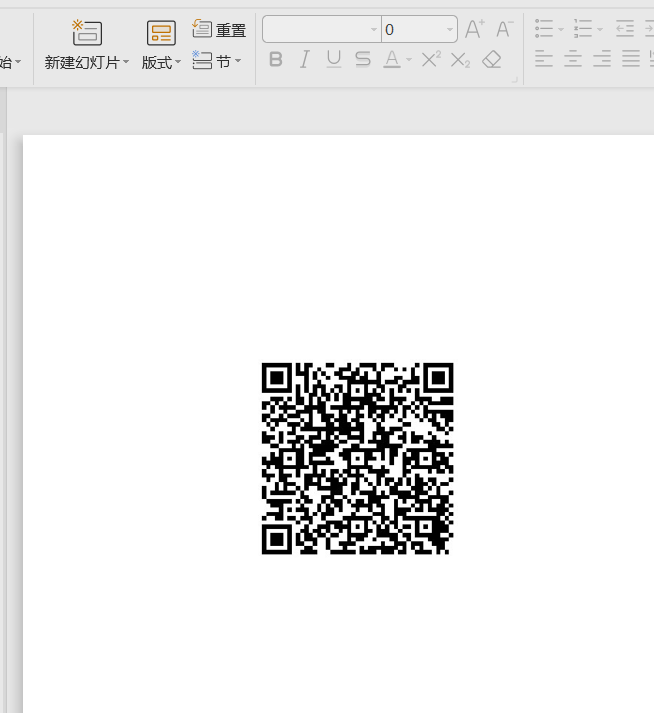This screenshot has height=713, width=654.
Task: Justify text alignment
Action: pyautogui.click(x=631, y=59)
